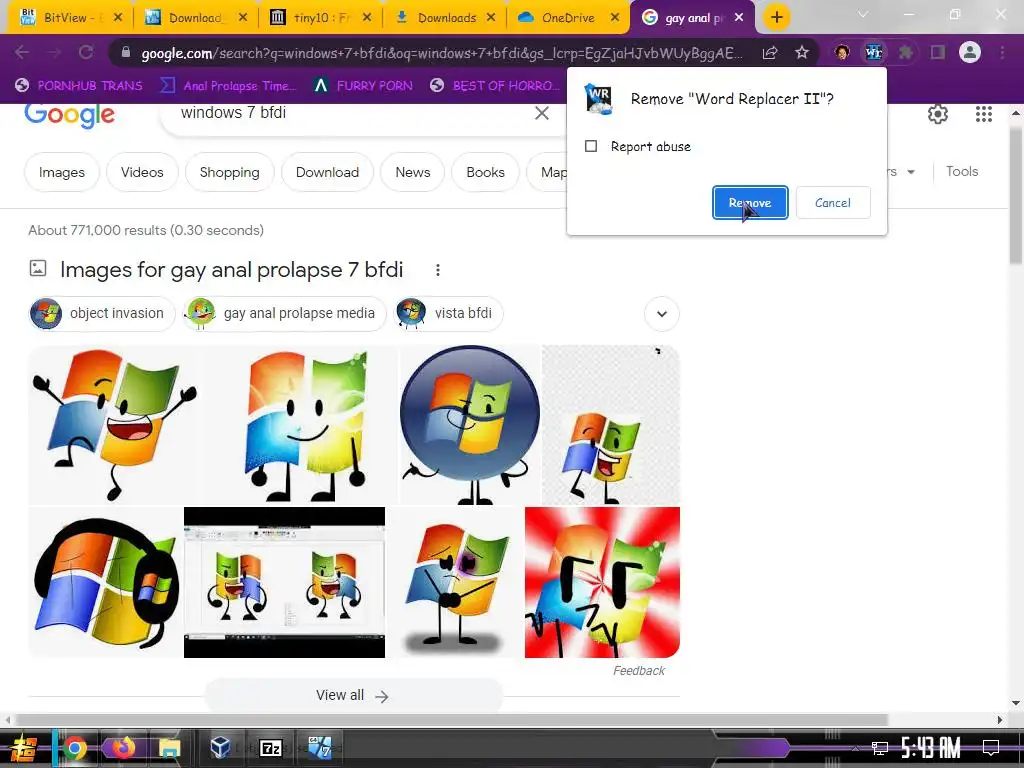Open the Chrome profile avatar
1024x768 pixels.
click(x=970, y=52)
